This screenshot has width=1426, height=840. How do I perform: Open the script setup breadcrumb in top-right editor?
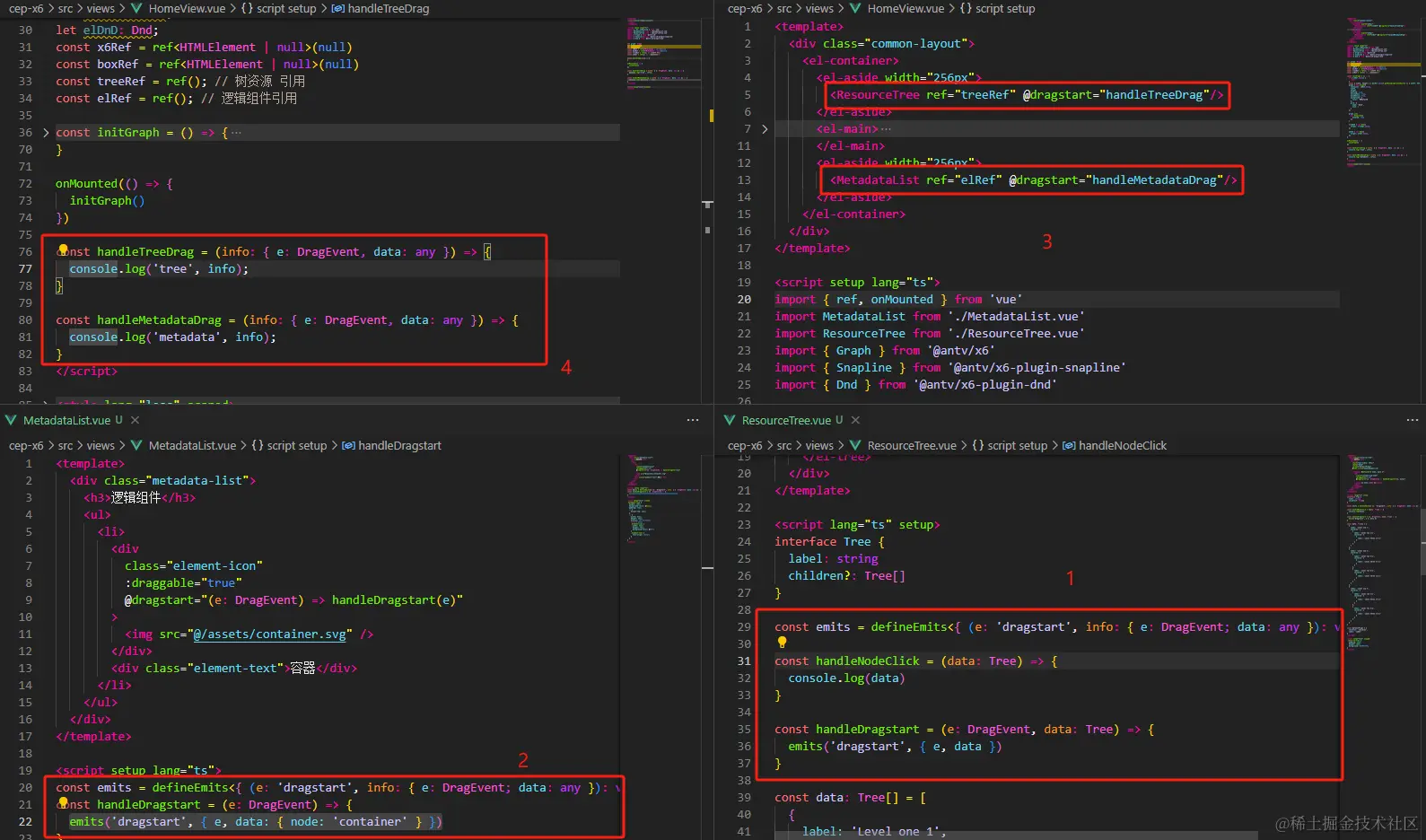click(1005, 9)
